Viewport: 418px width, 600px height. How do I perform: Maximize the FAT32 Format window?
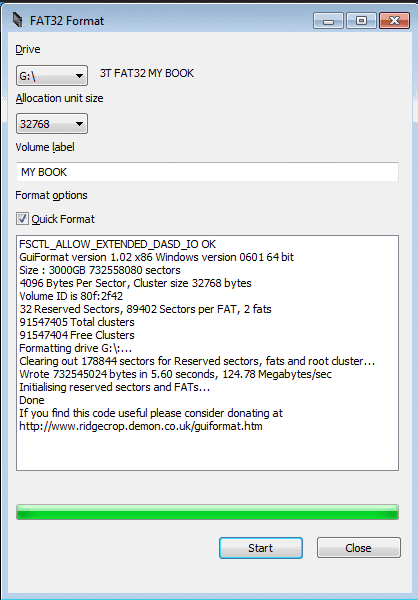pyautogui.click(x=361, y=21)
